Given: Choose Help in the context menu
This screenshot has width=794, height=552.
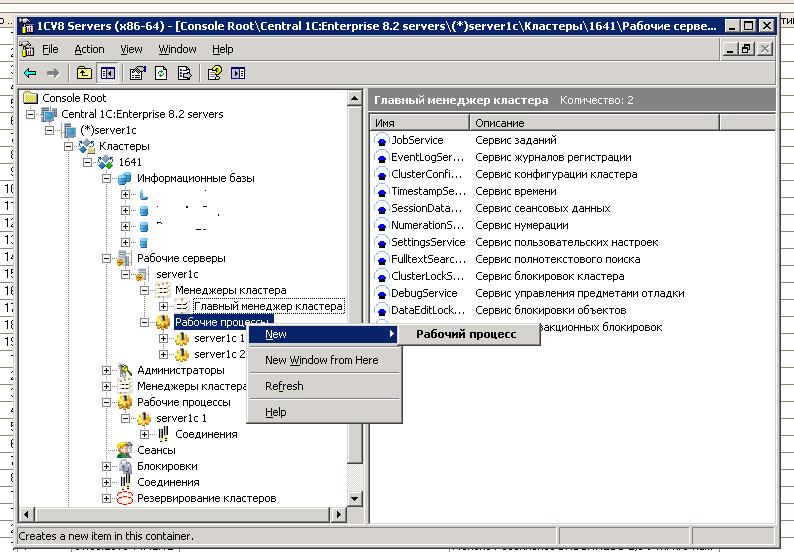Looking at the screenshot, I should 323,412.
